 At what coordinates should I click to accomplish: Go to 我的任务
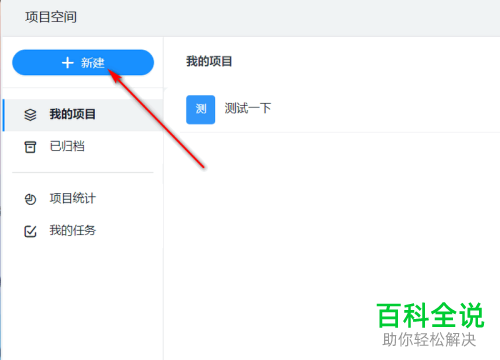click(x=83, y=231)
